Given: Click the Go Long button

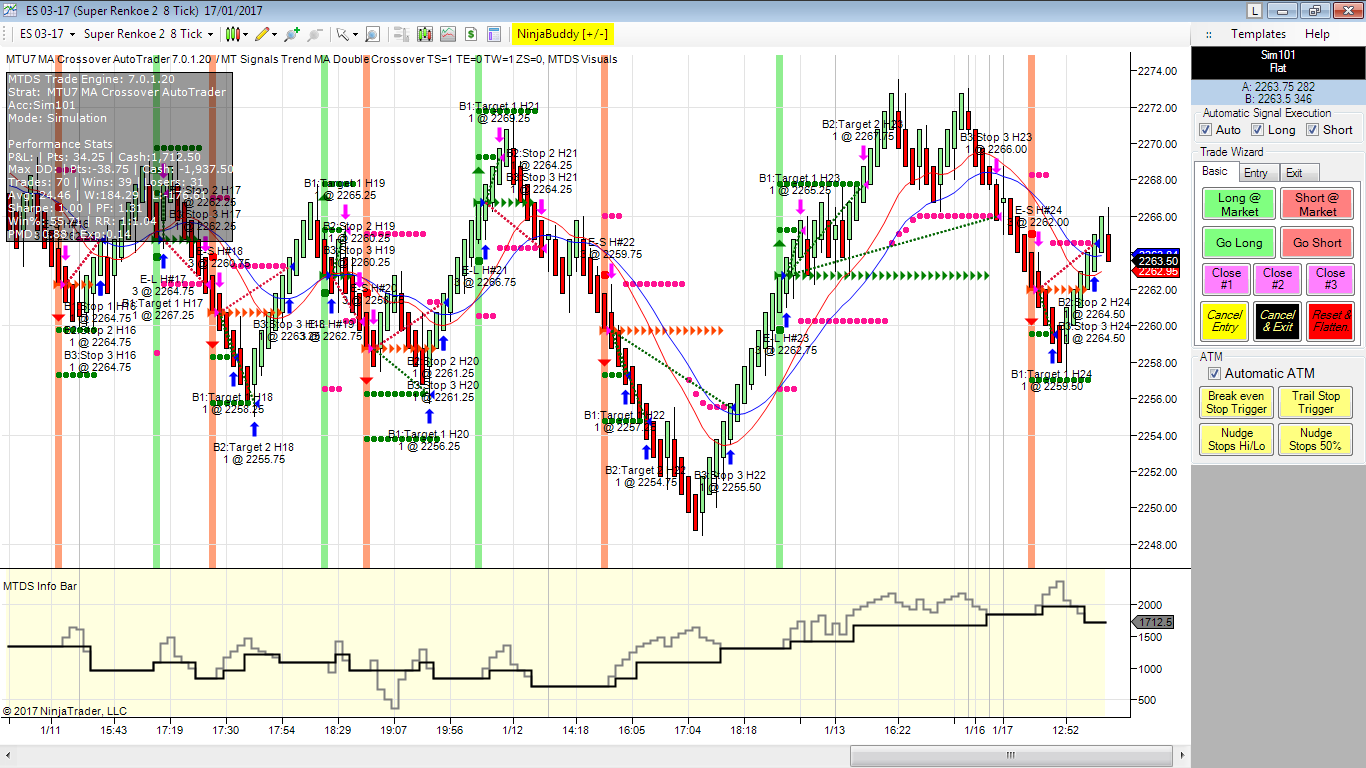Looking at the screenshot, I should click(x=1239, y=243).
